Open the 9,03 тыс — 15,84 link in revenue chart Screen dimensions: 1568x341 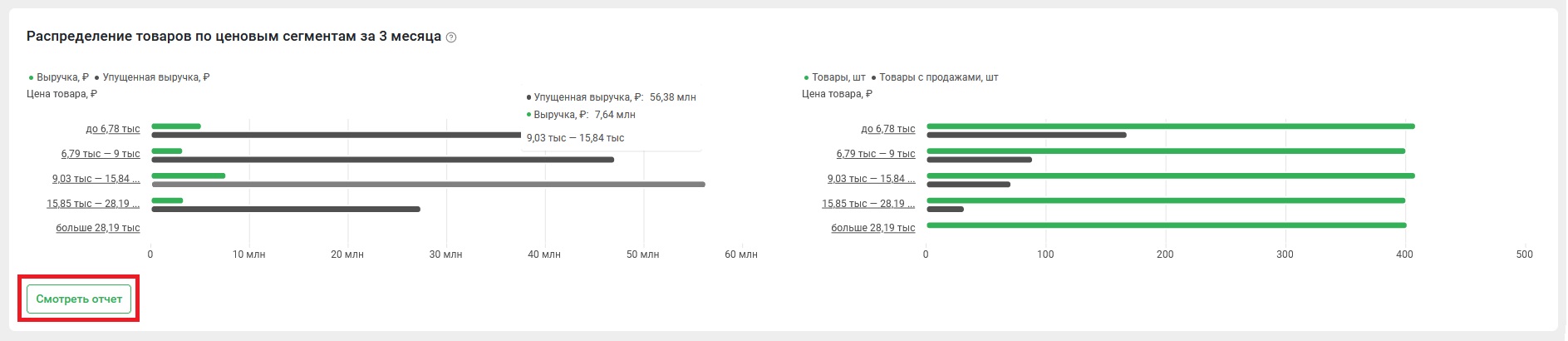[96, 179]
